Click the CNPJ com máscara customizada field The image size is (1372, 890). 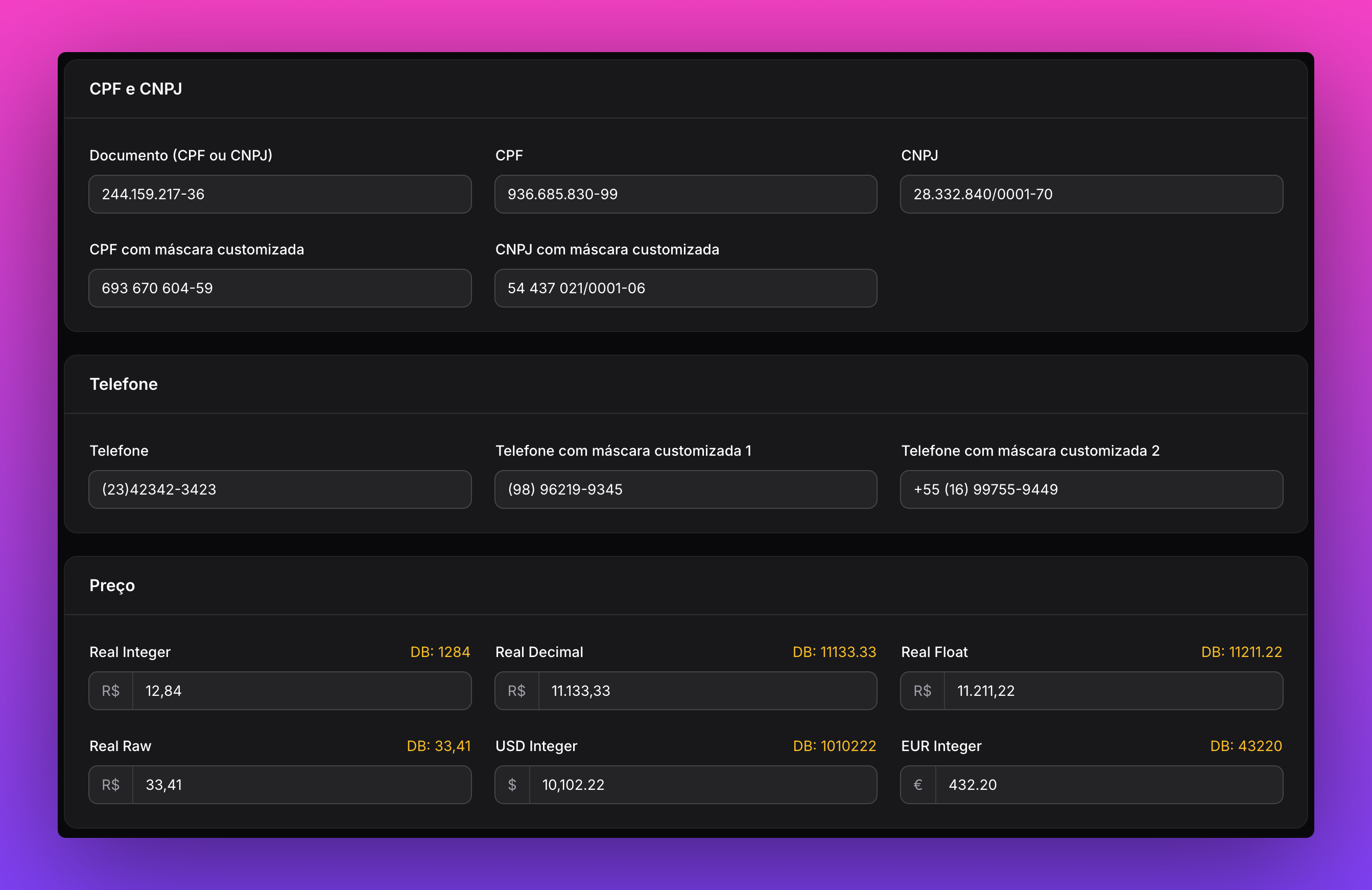click(x=685, y=288)
